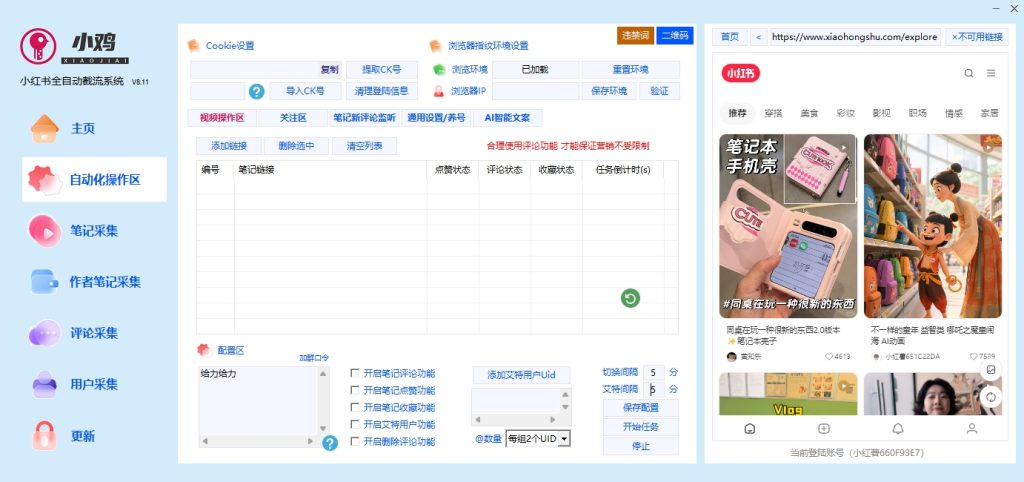Open notifications bell in Xiaohongshu bottom bar
This screenshot has height=482, width=1024.
898,428
